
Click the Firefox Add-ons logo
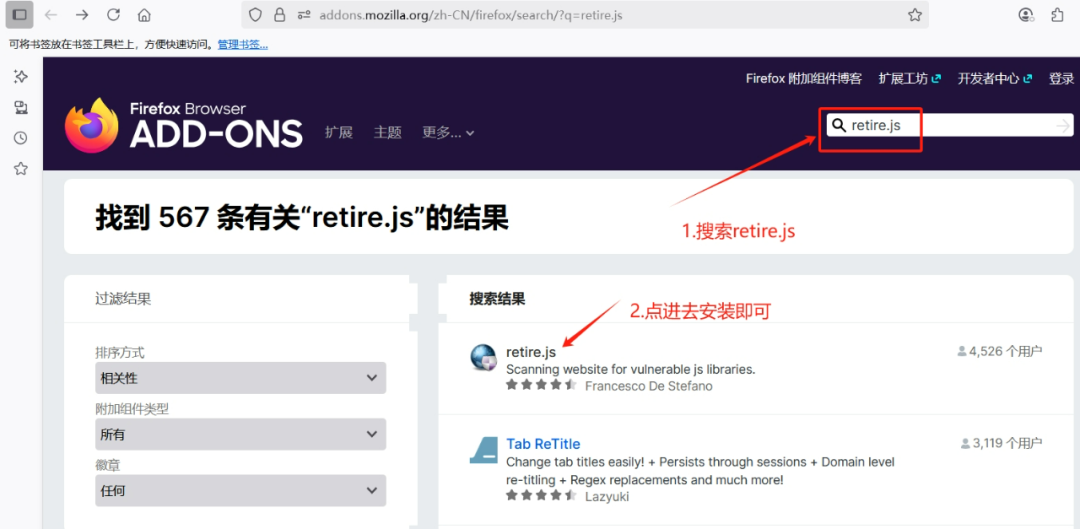coord(183,125)
